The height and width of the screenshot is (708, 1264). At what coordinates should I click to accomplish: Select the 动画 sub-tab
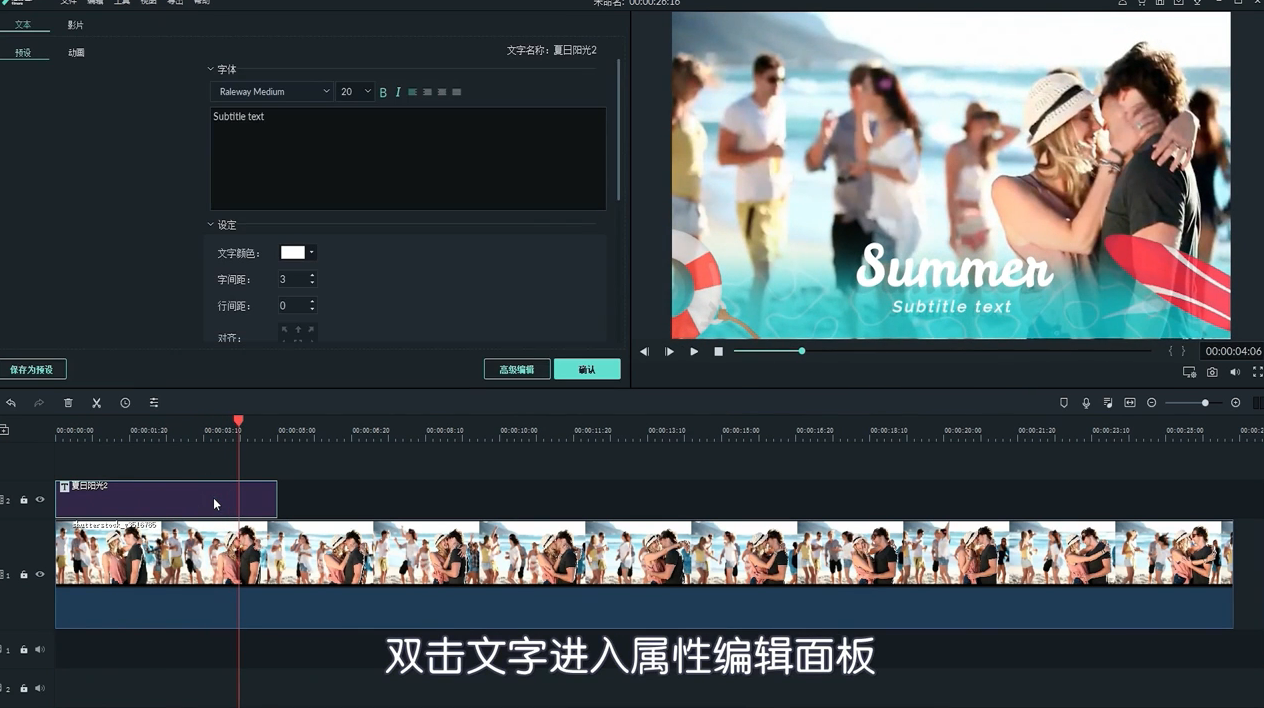[x=76, y=52]
